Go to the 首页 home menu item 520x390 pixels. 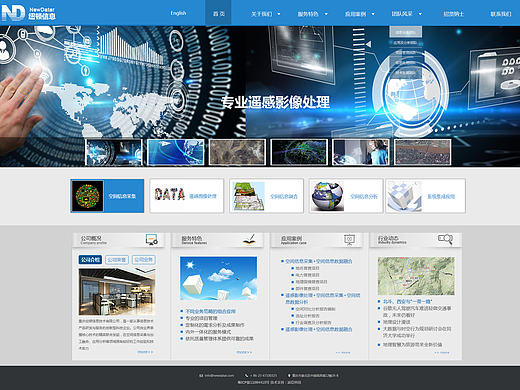(x=219, y=14)
